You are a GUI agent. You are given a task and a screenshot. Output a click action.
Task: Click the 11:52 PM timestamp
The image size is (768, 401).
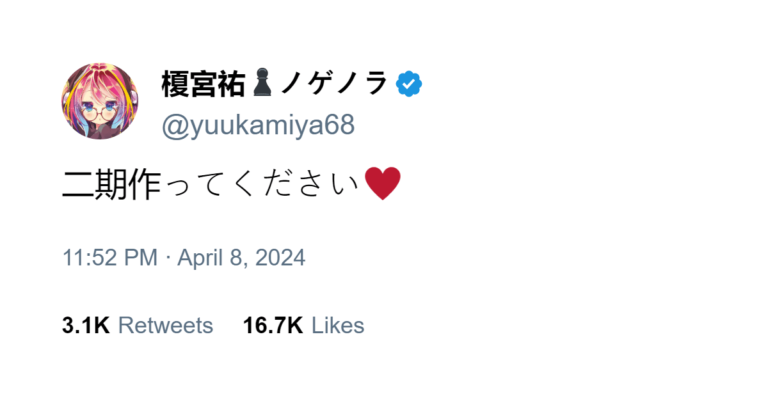coord(110,258)
